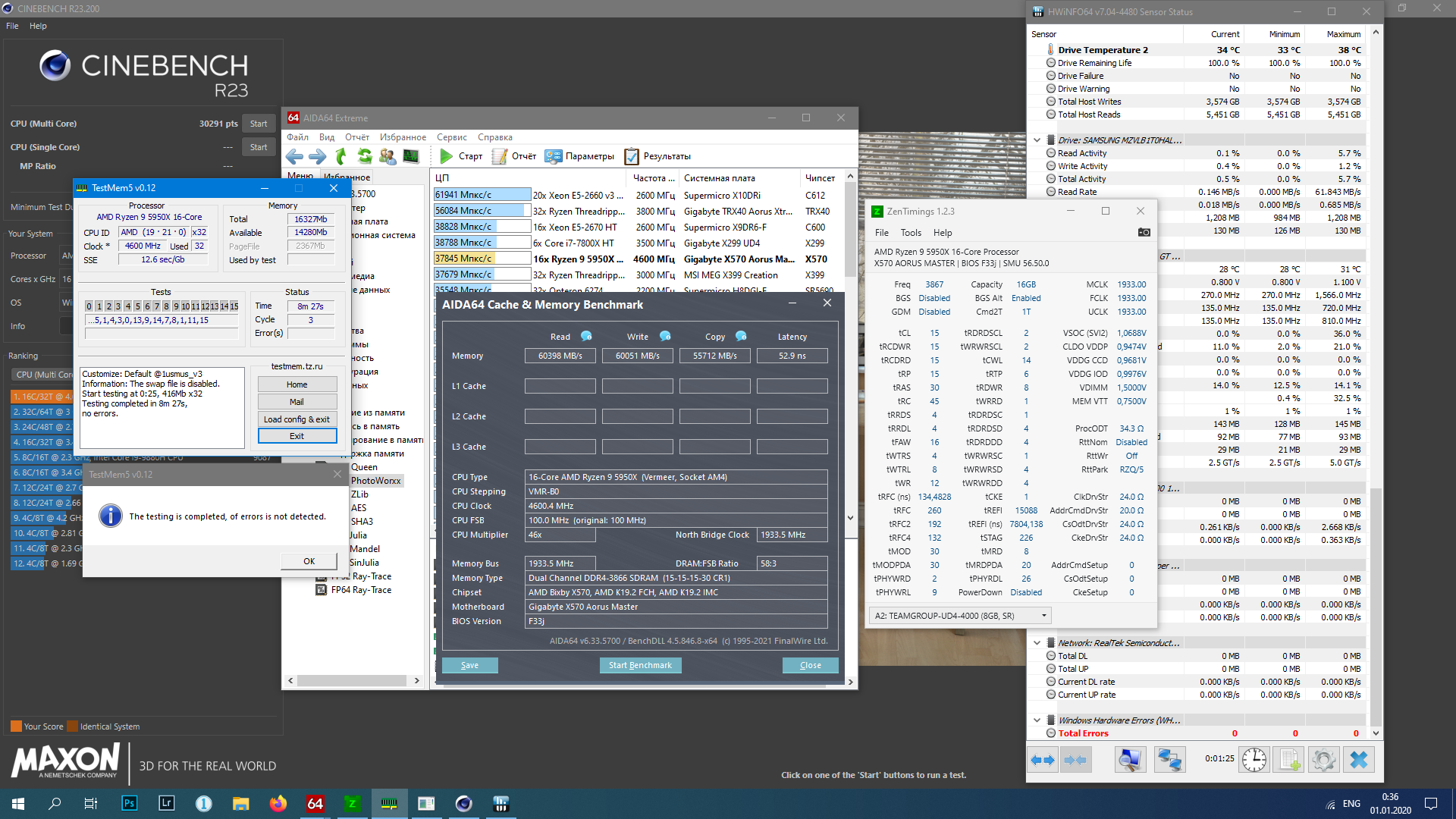This screenshot has width=1456, height=819.
Task: Click HWiNFO expand columns blue arrows icon
Action: click(x=1043, y=759)
